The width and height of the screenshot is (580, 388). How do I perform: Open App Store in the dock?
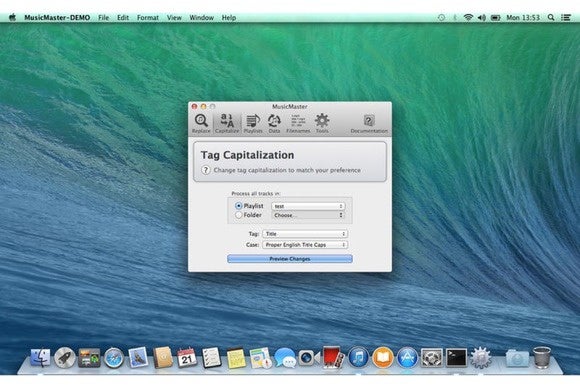407,358
